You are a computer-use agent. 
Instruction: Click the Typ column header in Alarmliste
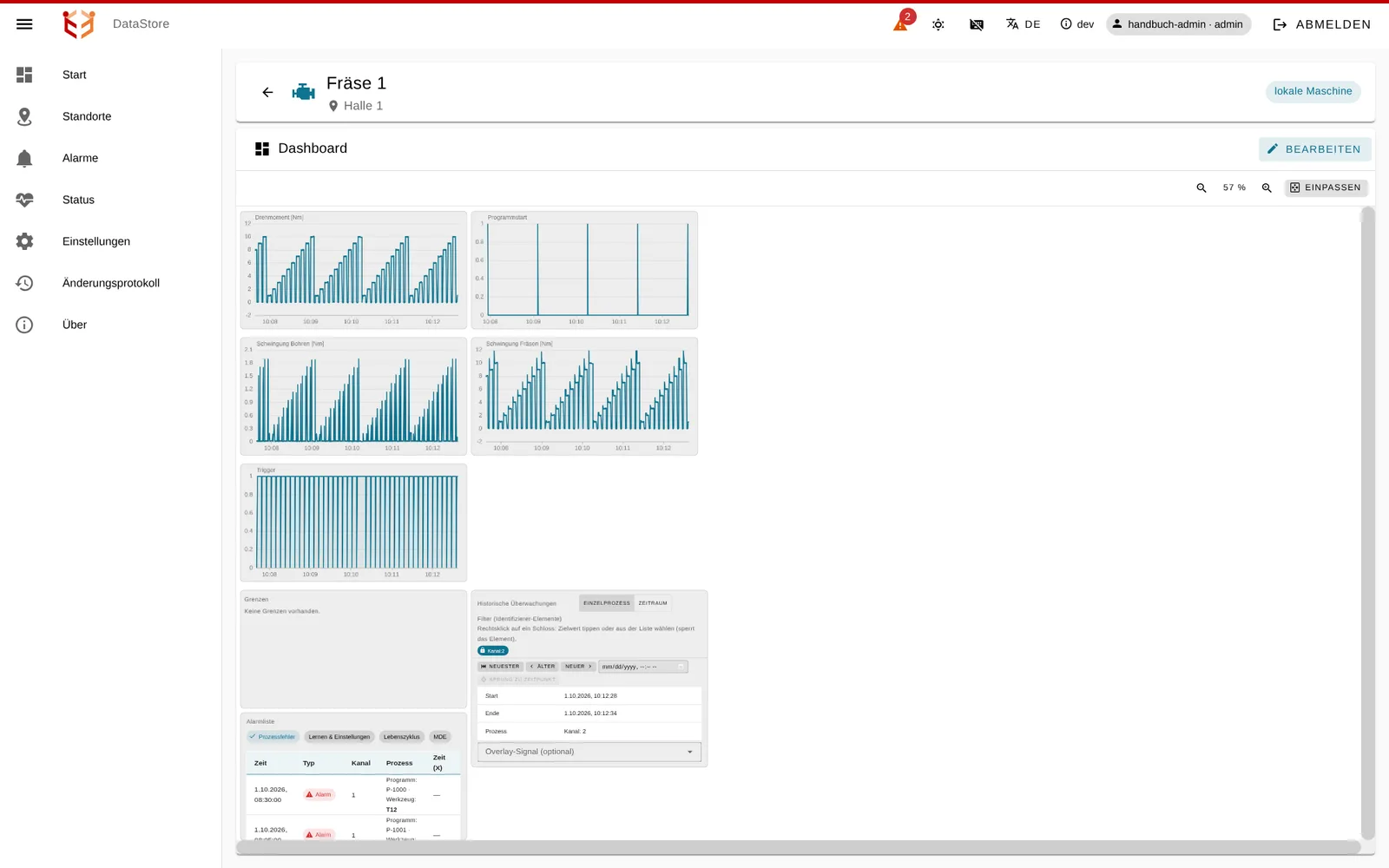309,764
